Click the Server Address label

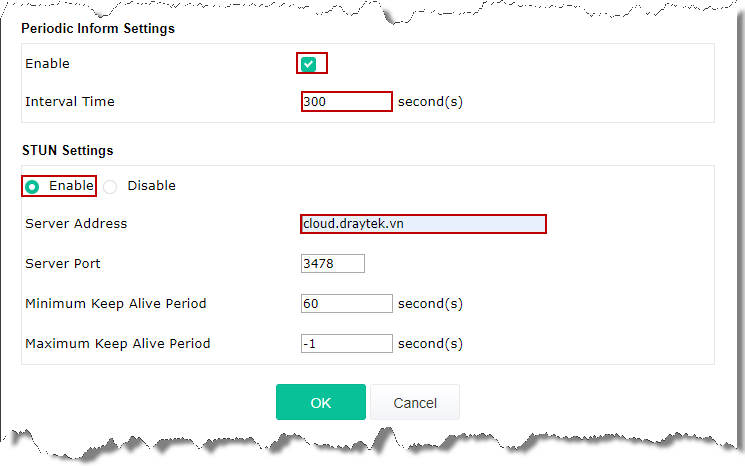[76, 224]
